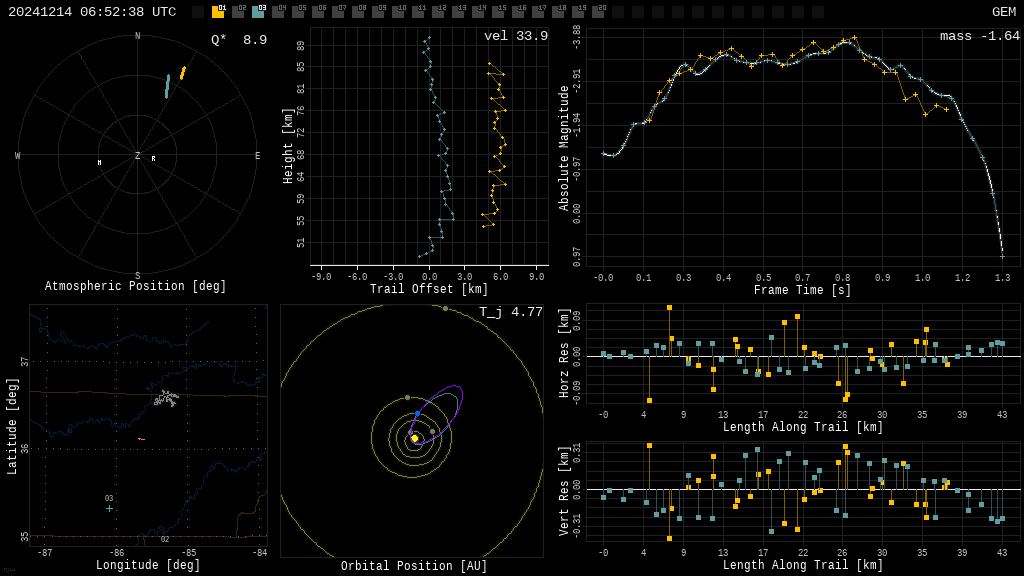The image size is (1024, 576).
Task: Select the station 05 box
Action: [x=298, y=12]
